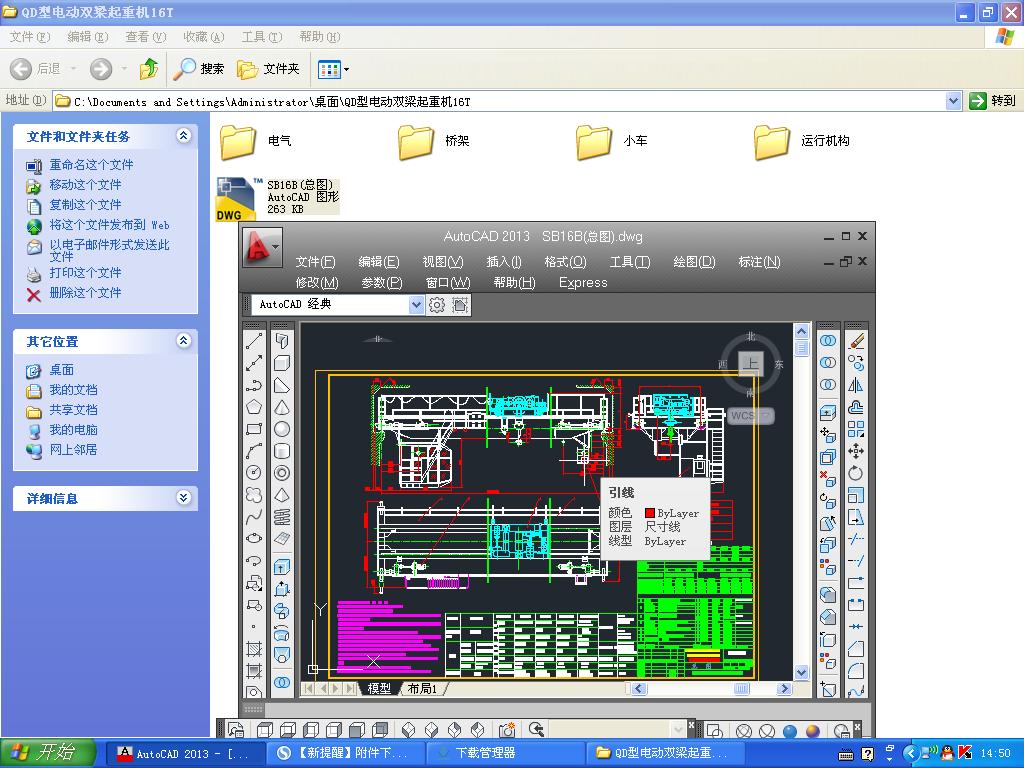Screen dimensions: 1024x768
Task: Switch to the 布局1 tab
Action: click(422, 689)
